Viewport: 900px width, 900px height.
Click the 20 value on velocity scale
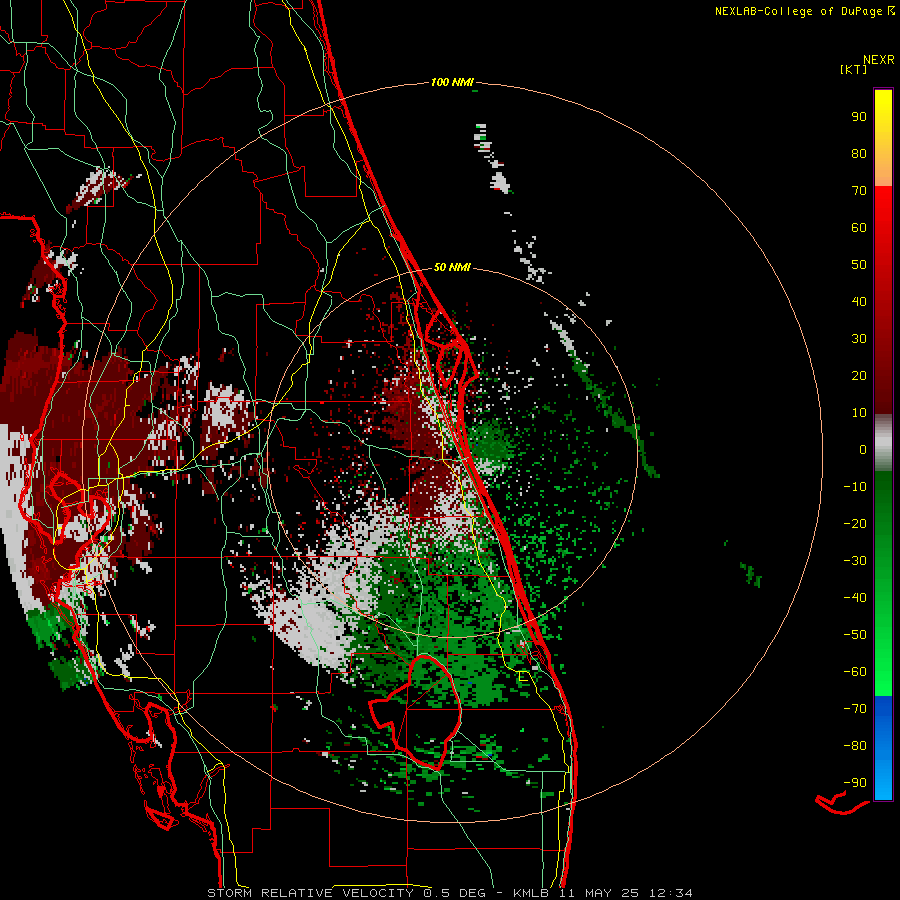[859, 376]
